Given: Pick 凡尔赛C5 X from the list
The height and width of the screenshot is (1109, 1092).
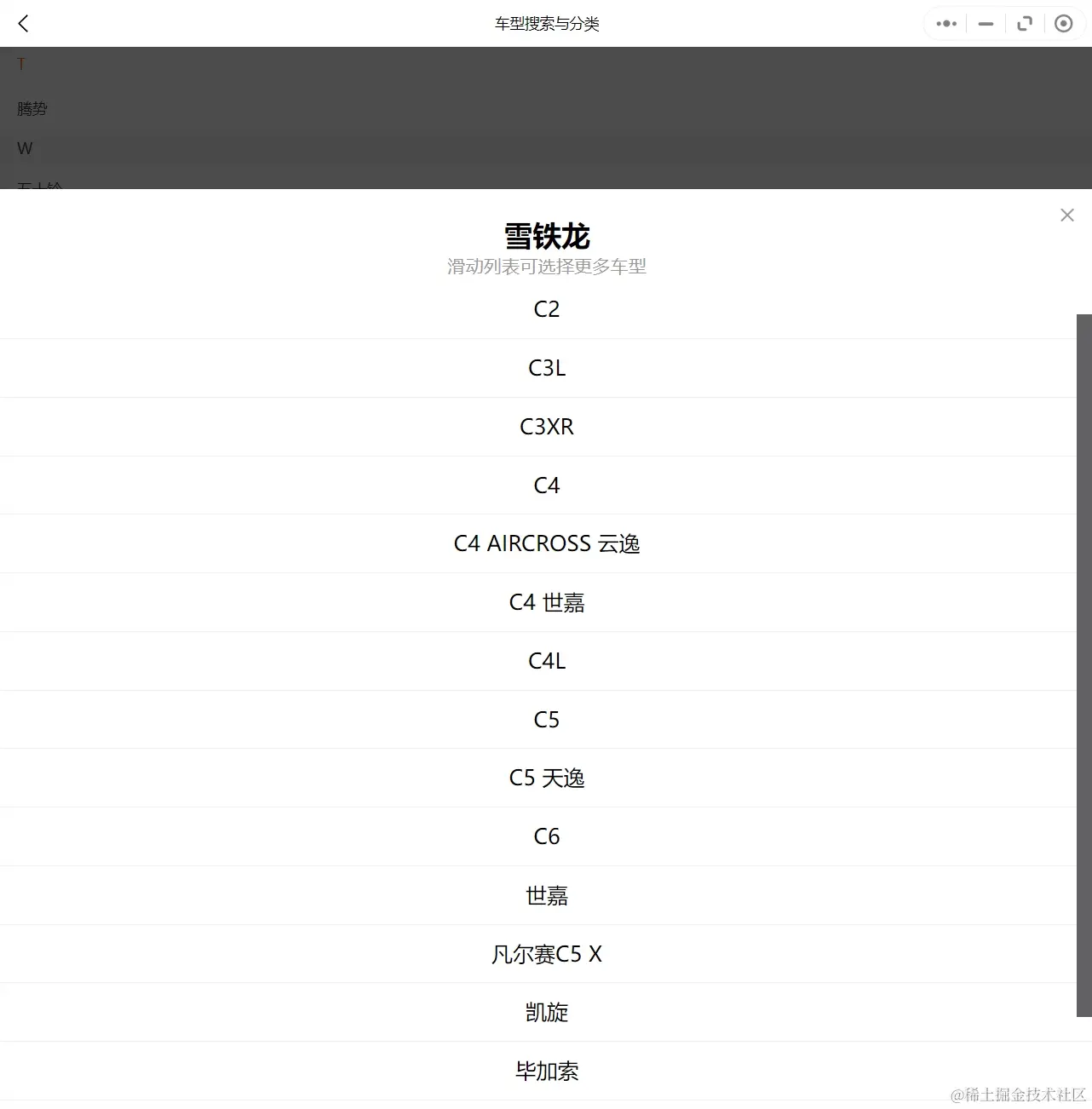Looking at the screenshot, I should tap(546, 954).
